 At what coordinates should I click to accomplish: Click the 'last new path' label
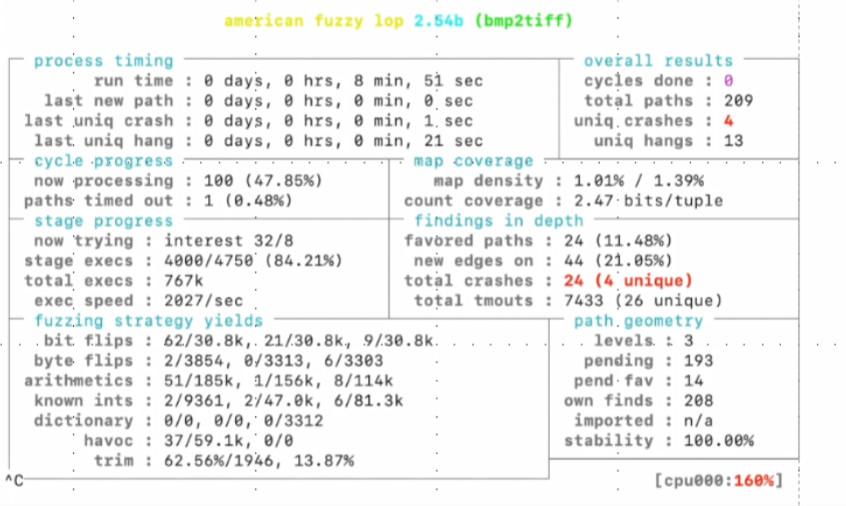[x=108, y=101]
